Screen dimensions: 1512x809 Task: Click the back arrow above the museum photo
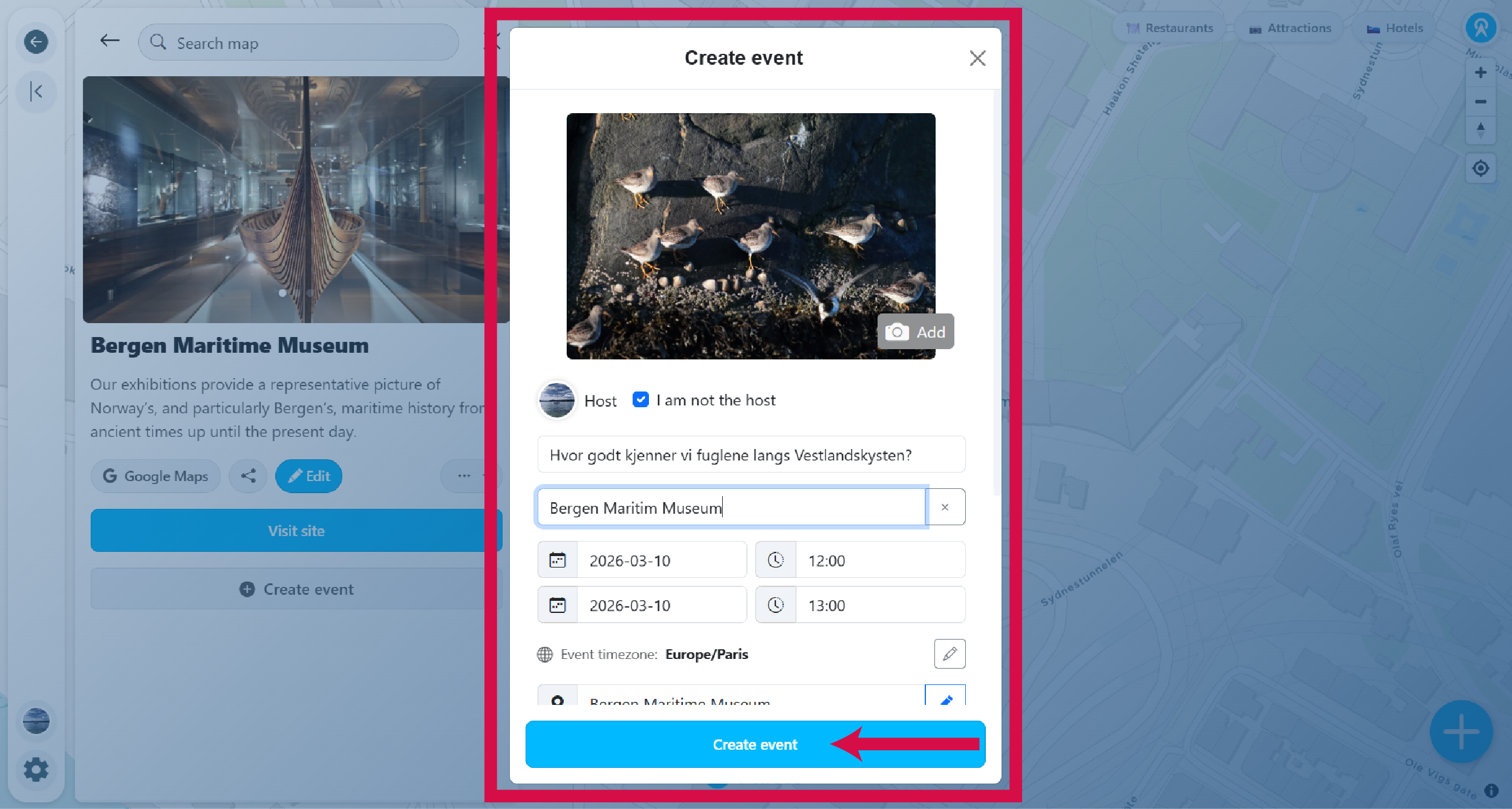pyautogui.click(x=109, y=41)
